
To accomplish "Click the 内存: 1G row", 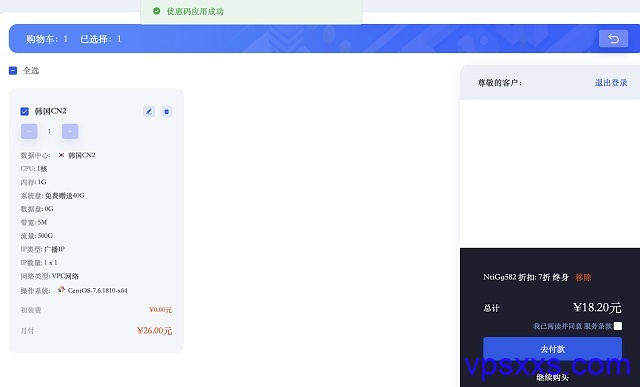I will point(33,182).
